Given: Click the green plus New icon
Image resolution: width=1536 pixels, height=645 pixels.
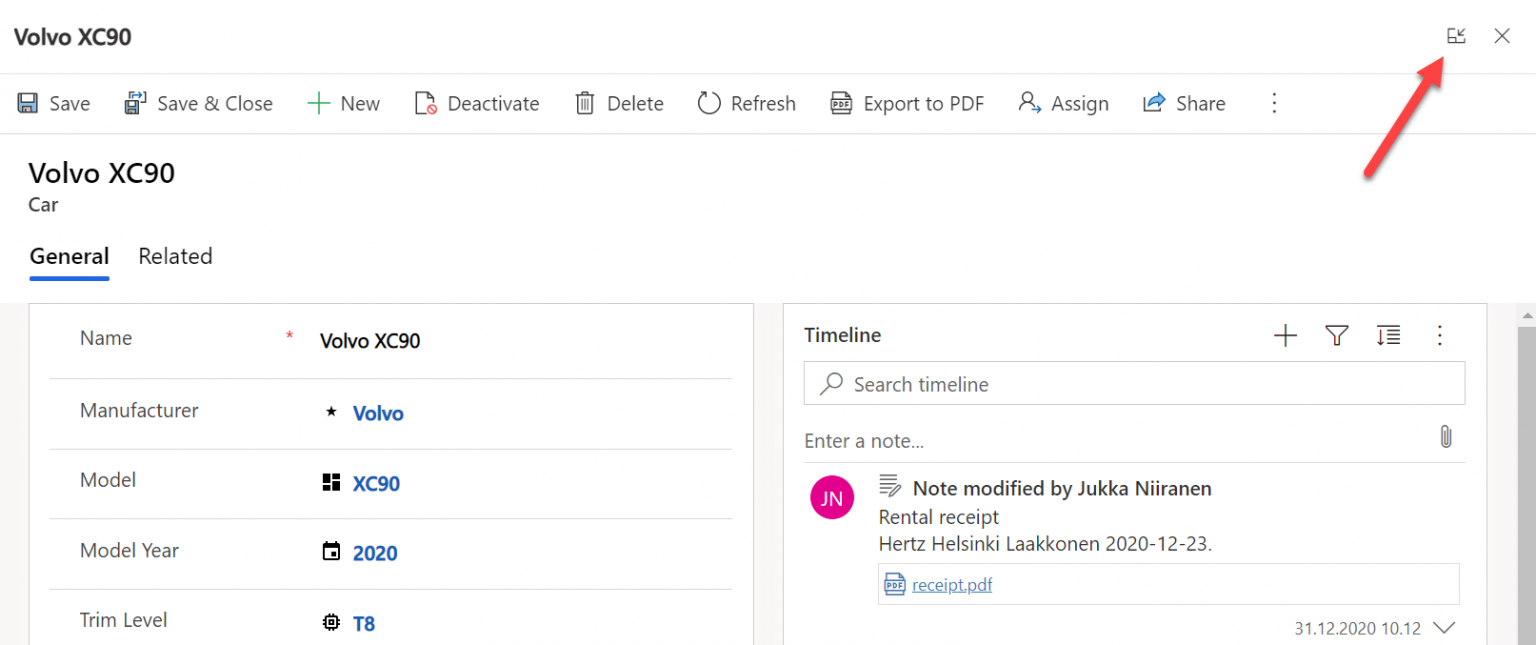Looking at the screenshot, I should (318, 103).
